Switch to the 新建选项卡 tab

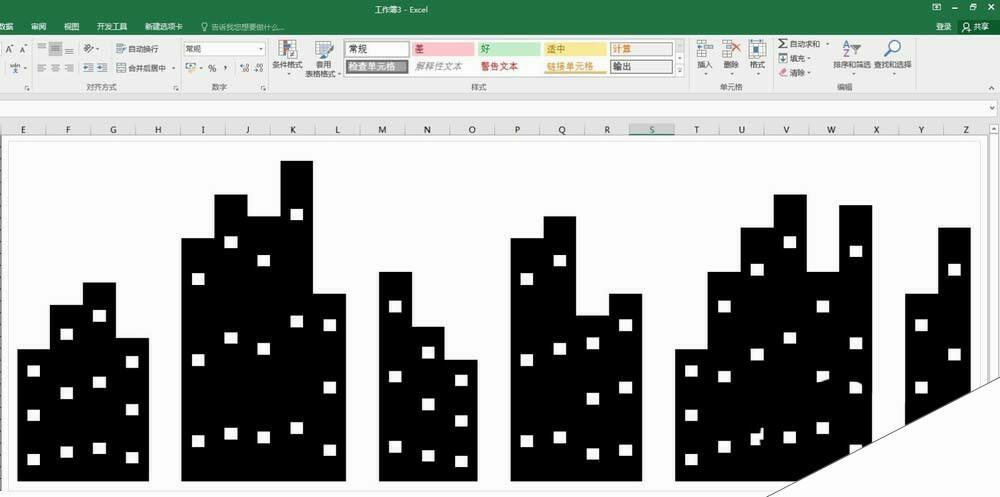click(x=164, y=27)
